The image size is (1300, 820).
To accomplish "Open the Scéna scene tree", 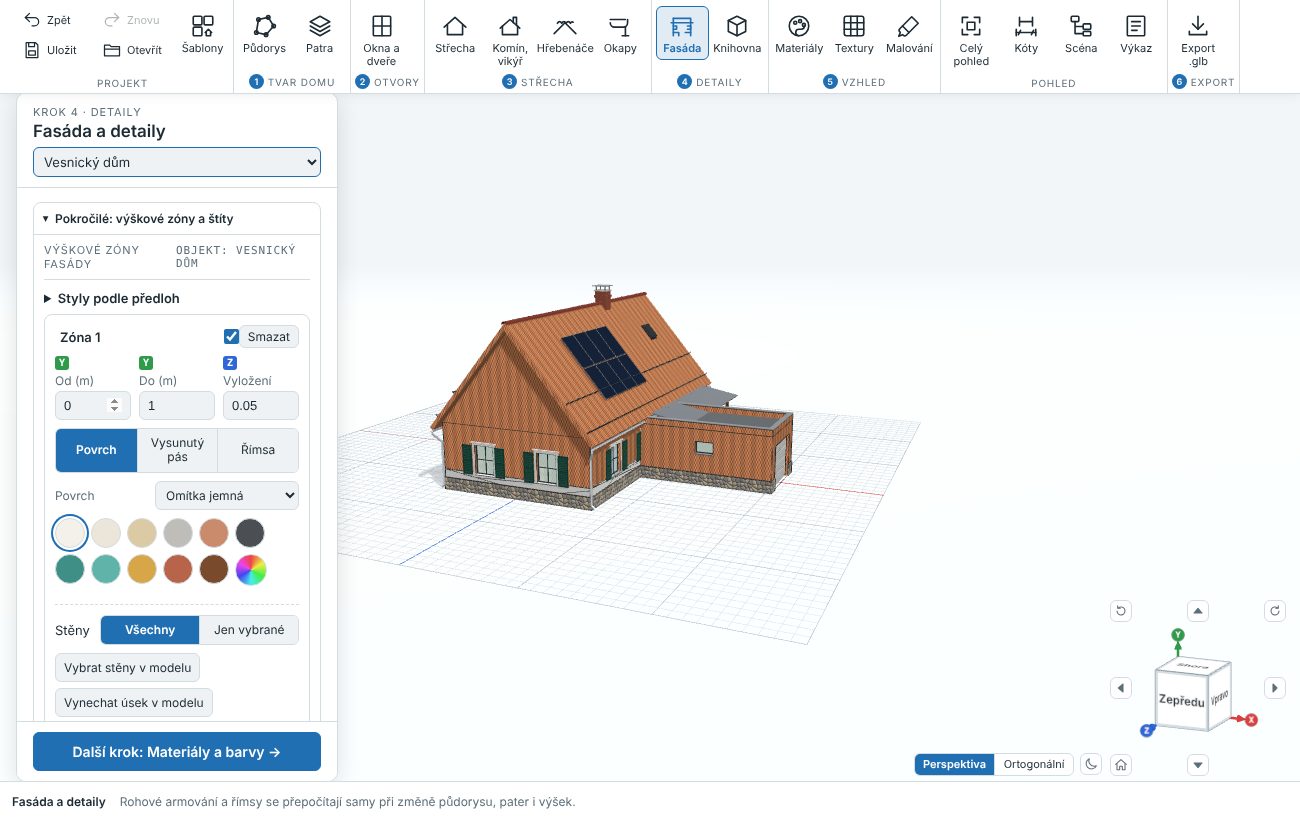I will tap(1081, 34).
